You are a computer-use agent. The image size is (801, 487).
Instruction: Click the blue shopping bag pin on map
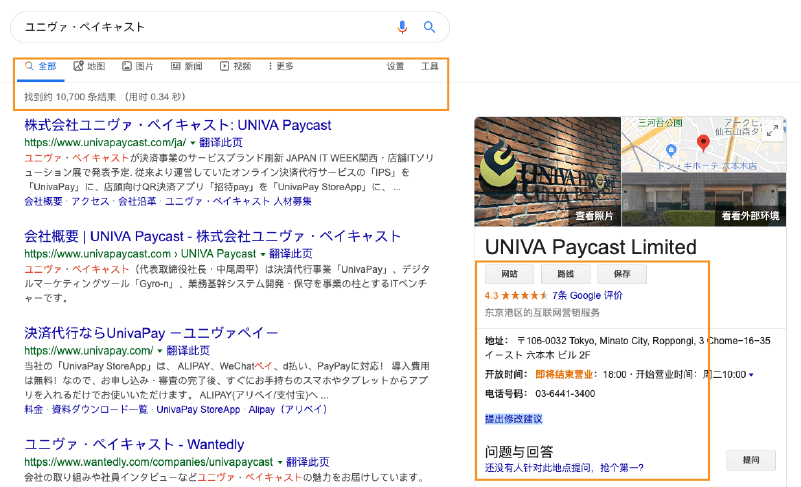pos(671,150)
